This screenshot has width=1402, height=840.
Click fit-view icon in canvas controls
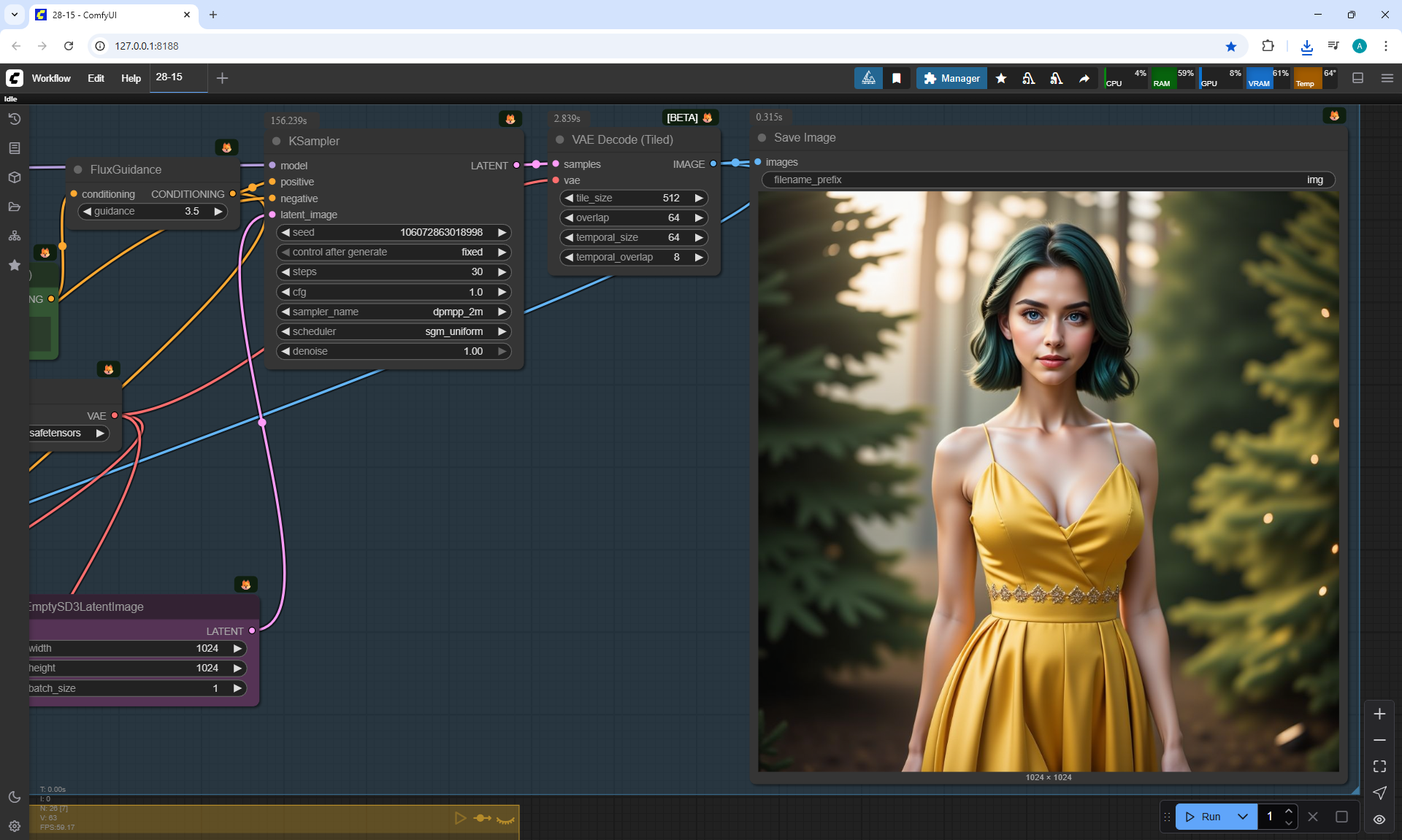(x=1379, y=766)
